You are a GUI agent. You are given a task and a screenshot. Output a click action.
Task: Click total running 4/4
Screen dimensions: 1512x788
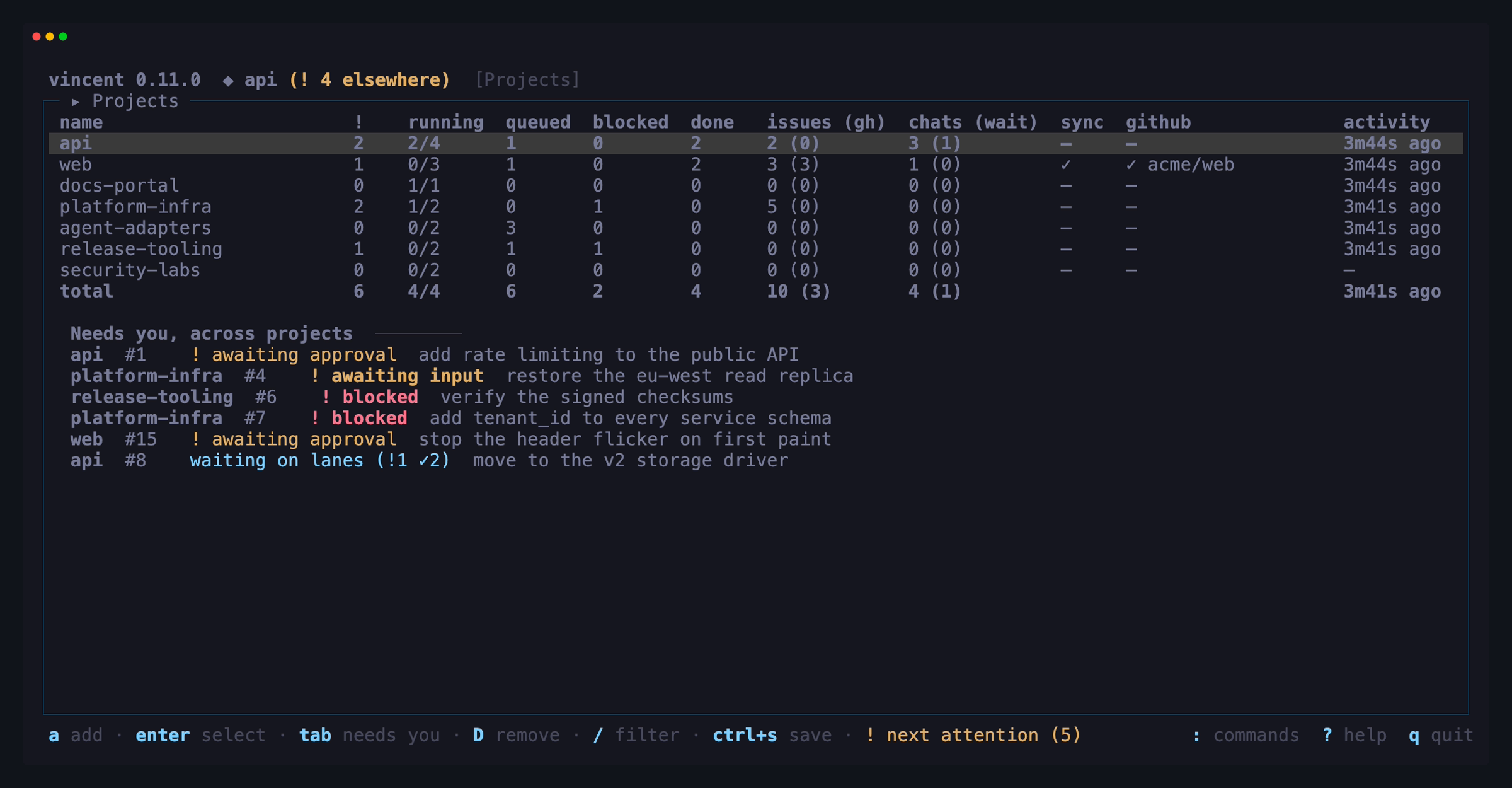point(423,291)
